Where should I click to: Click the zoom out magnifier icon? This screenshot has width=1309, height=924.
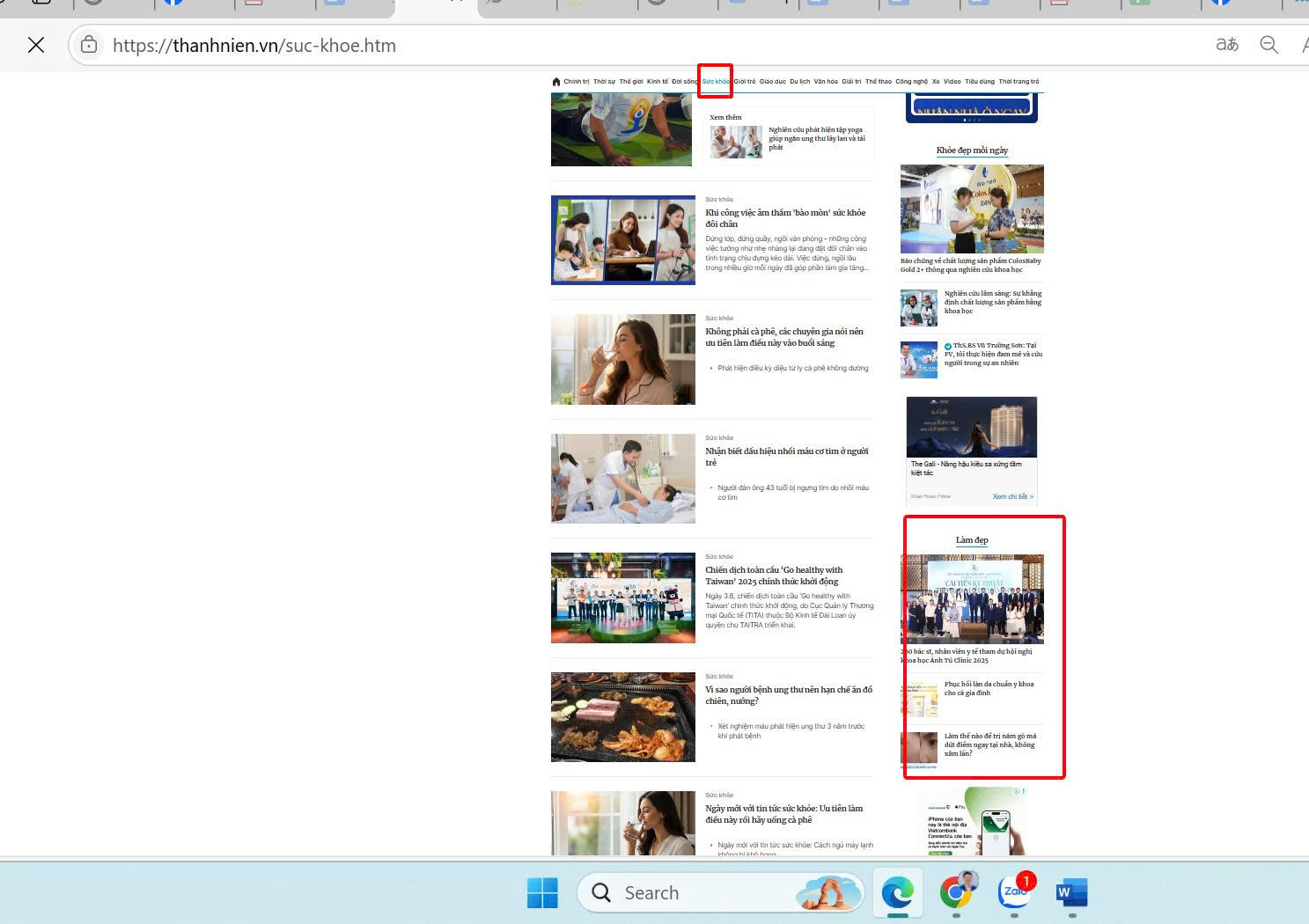click(x=1269, y=45)
